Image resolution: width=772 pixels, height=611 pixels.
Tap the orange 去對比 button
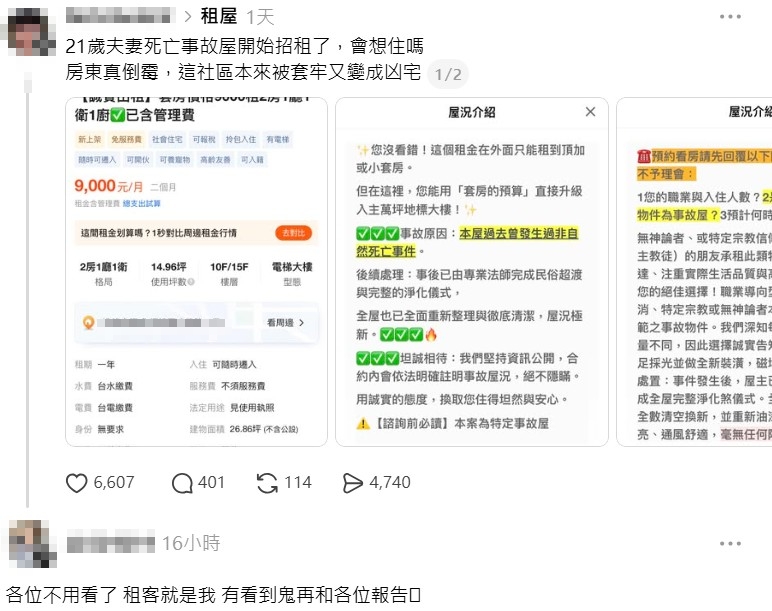[x=293, y=233]
